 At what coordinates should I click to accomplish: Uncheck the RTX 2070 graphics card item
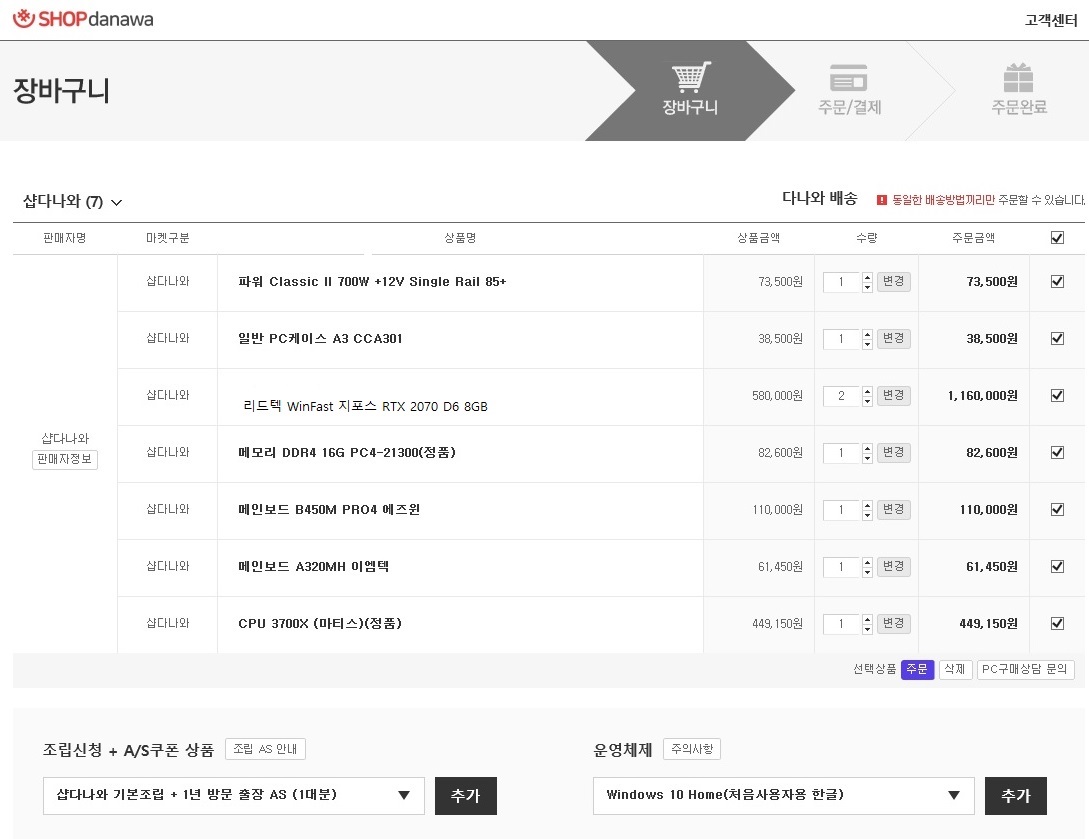pyautogui.click(x=1057, y=395)
